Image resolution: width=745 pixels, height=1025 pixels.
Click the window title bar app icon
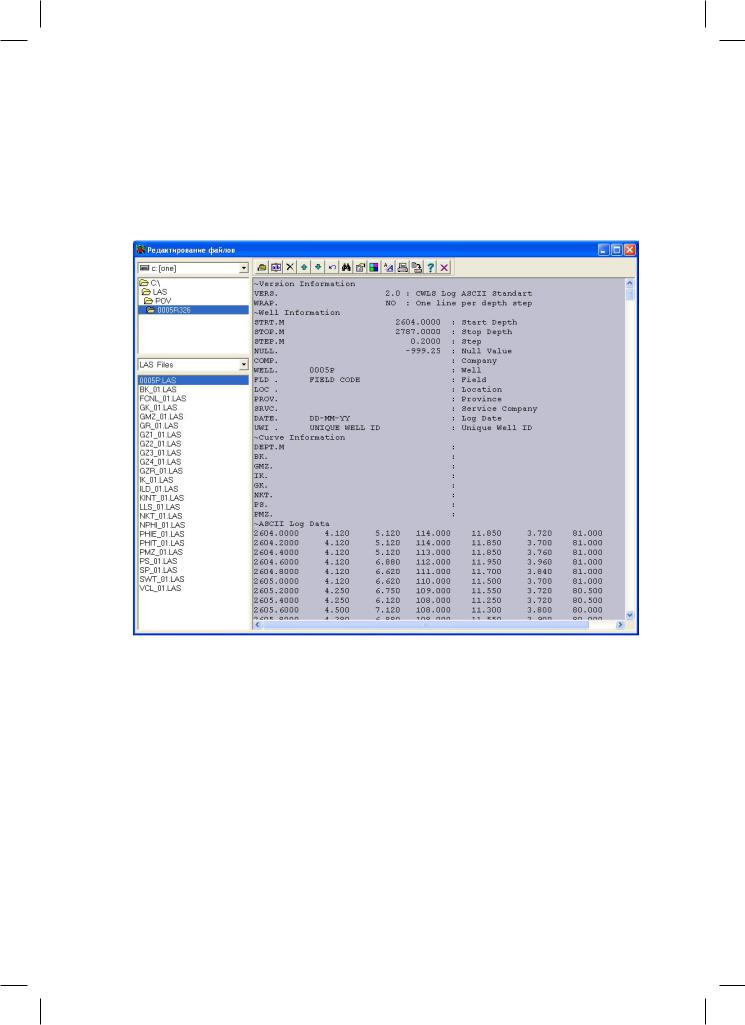tap(140, 250)
